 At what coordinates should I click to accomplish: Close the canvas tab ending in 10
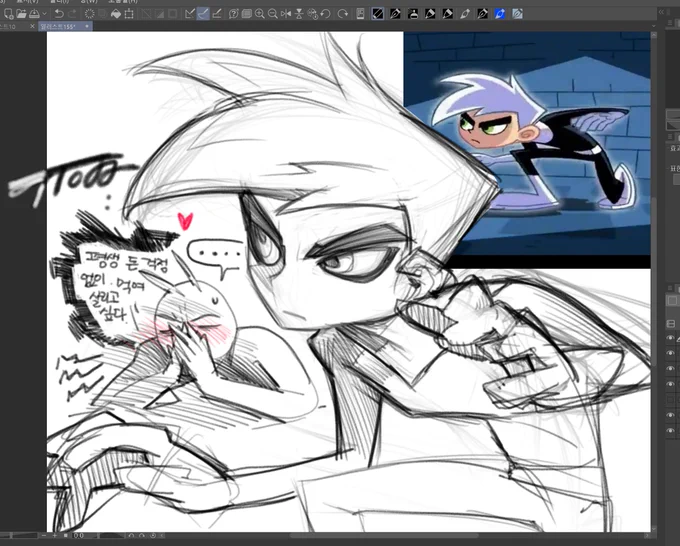point(32,26)
